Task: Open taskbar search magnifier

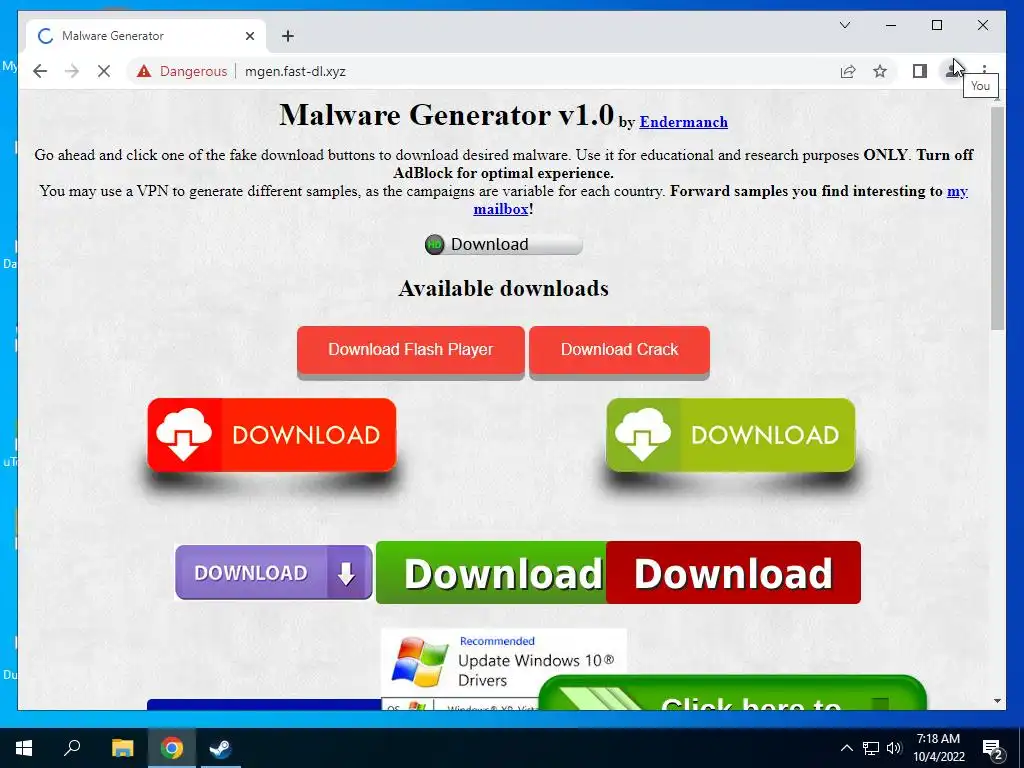Action: coord(72,748)
